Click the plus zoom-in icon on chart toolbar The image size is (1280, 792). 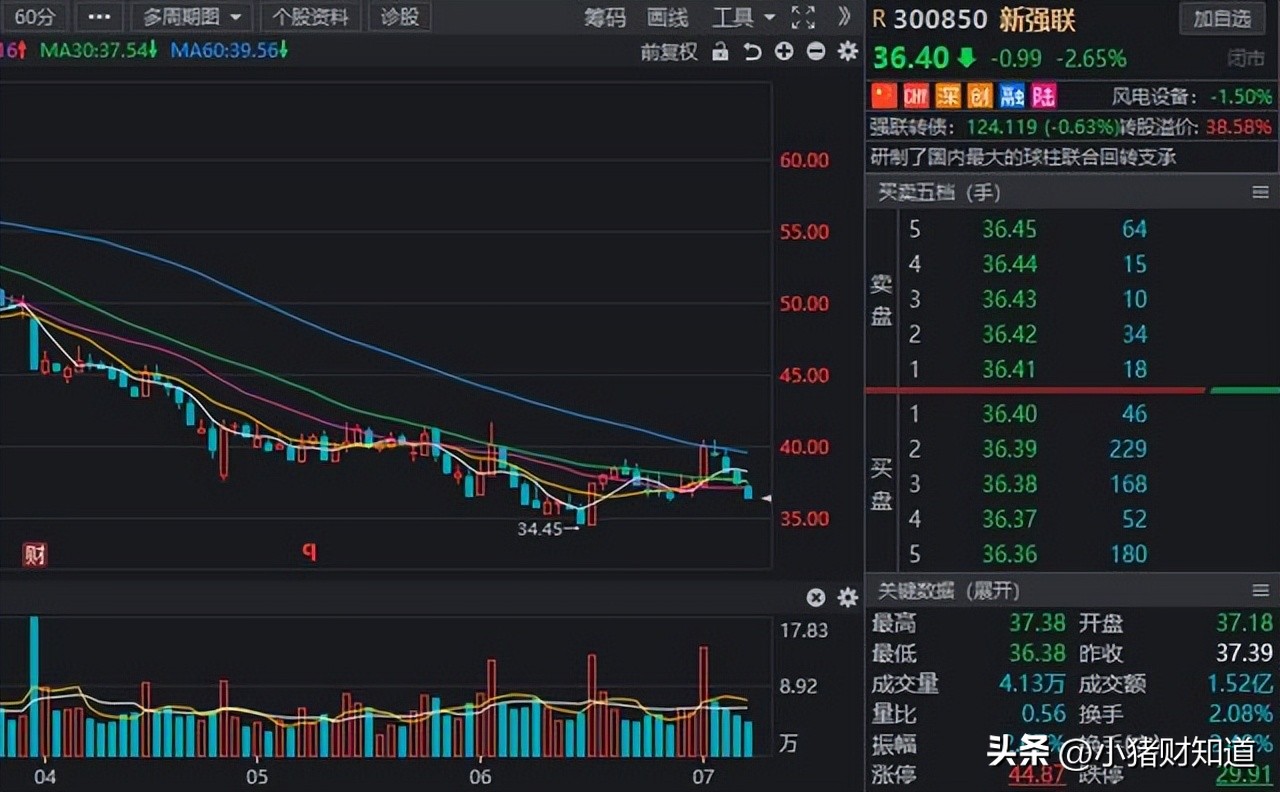[784, 51]
